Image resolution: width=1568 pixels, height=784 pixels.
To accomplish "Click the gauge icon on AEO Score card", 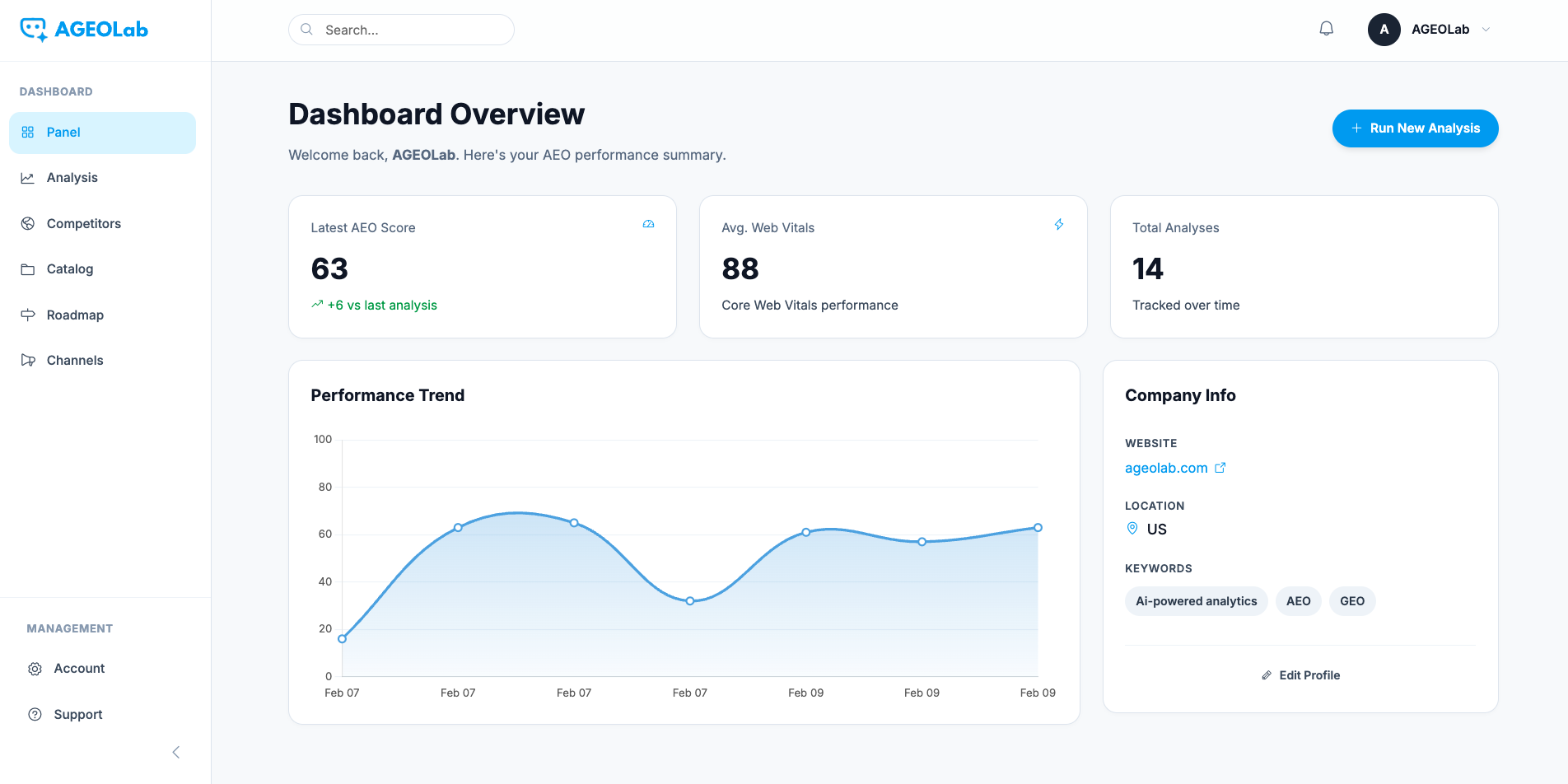I will tap(648, 224).
